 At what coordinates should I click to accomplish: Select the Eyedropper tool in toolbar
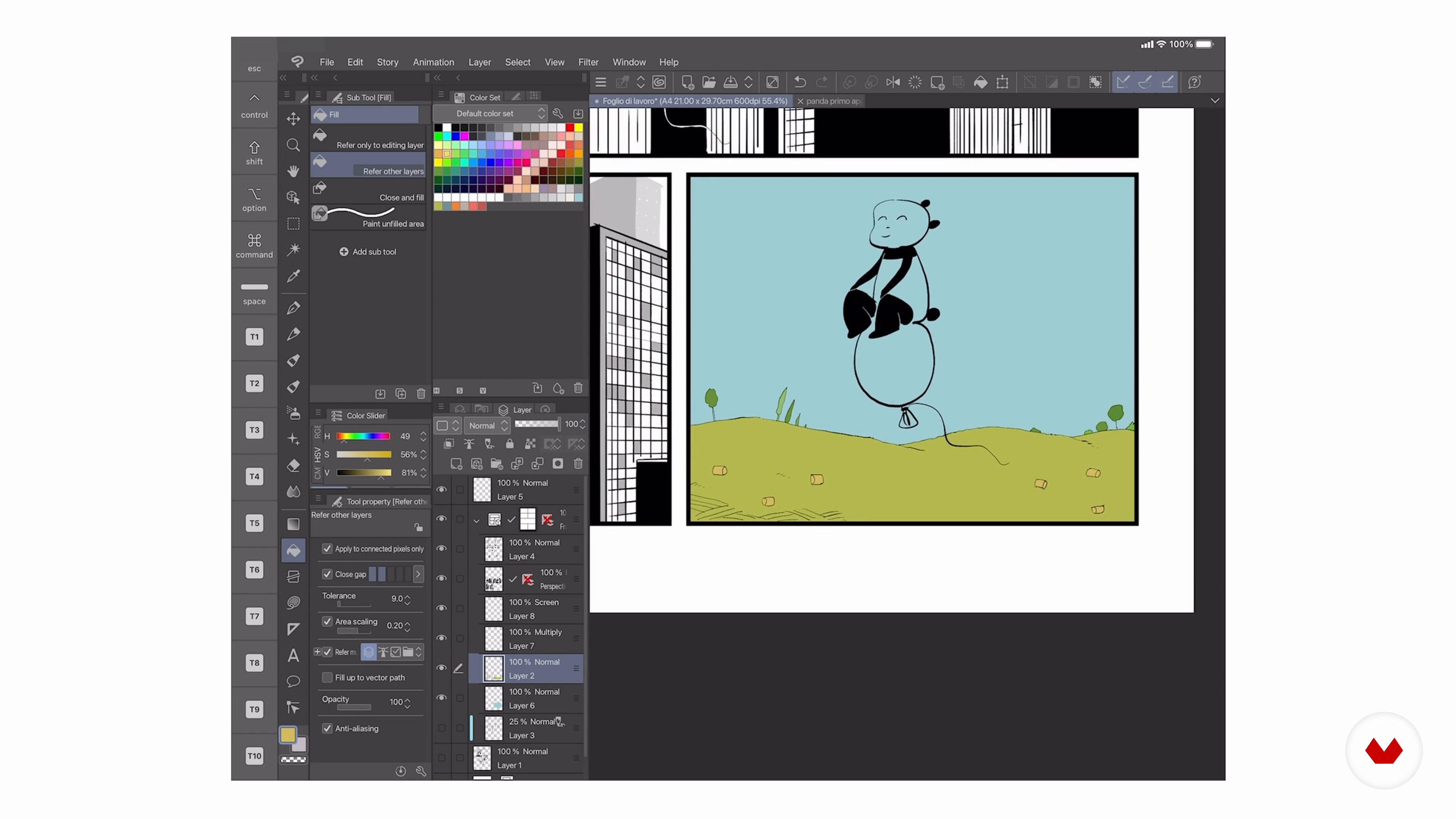pyautogui.click(x=293, y=276)
